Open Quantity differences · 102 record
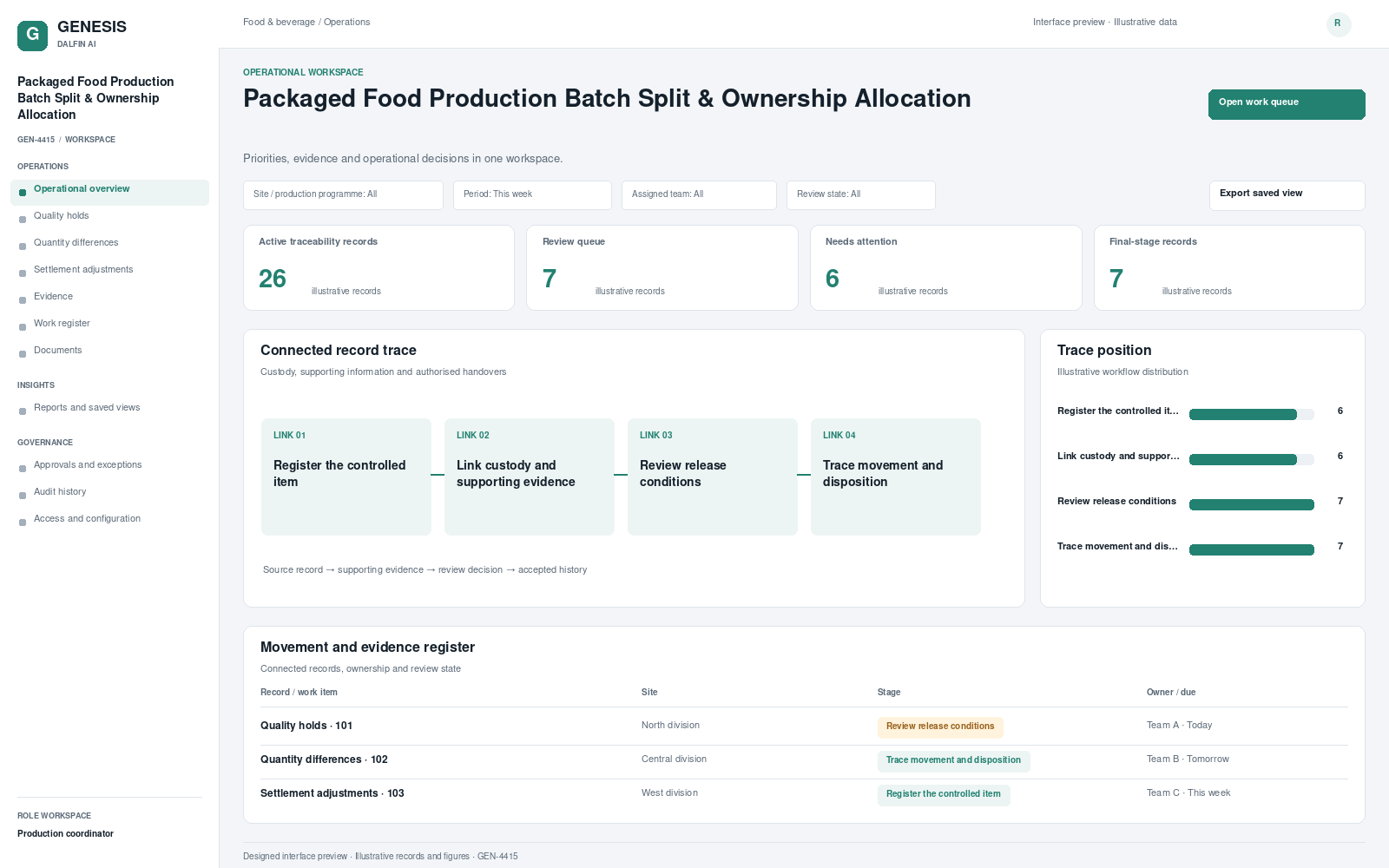The image size is (1389, 868). click(324, 759)
